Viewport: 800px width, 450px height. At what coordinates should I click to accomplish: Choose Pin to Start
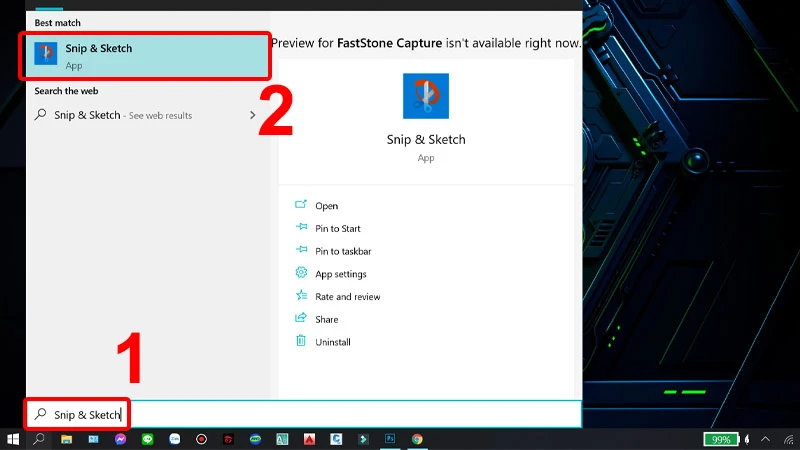point(337,229)
